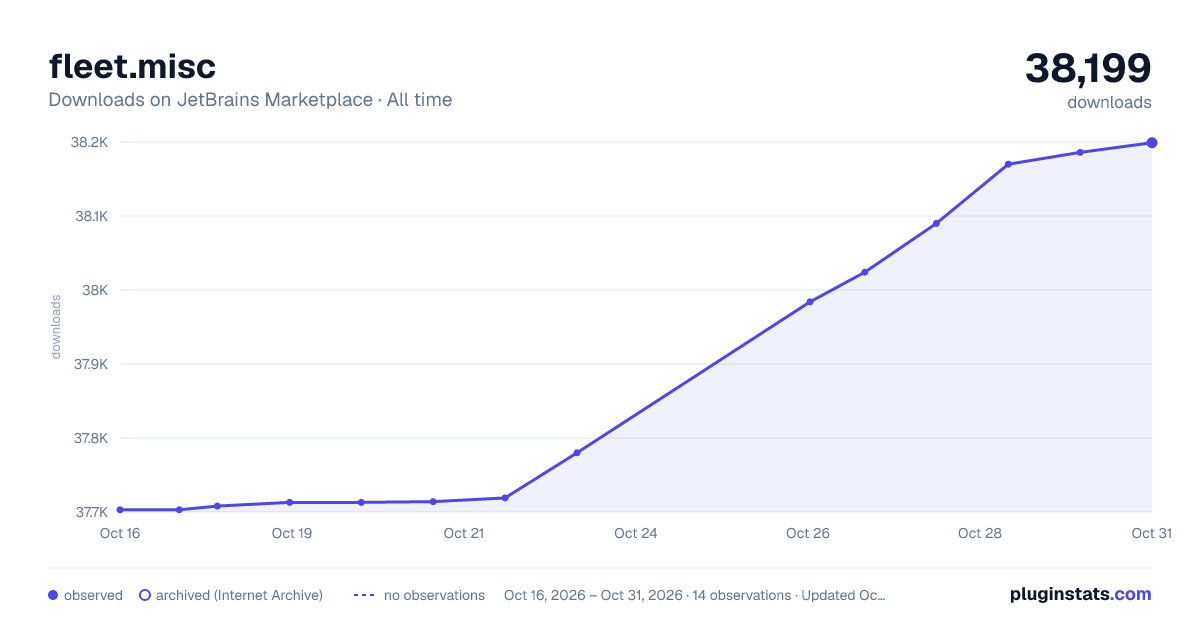1200x630 pixels.
Task: Click the data point at Oct 26
Action: [810, 302]
